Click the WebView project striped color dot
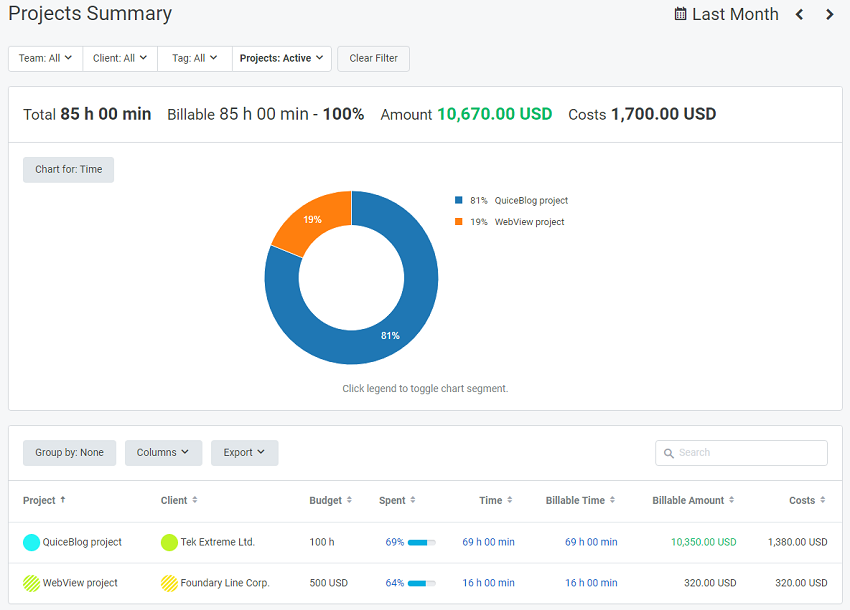Viewport: 850px width, 610px height. [29, 582]
